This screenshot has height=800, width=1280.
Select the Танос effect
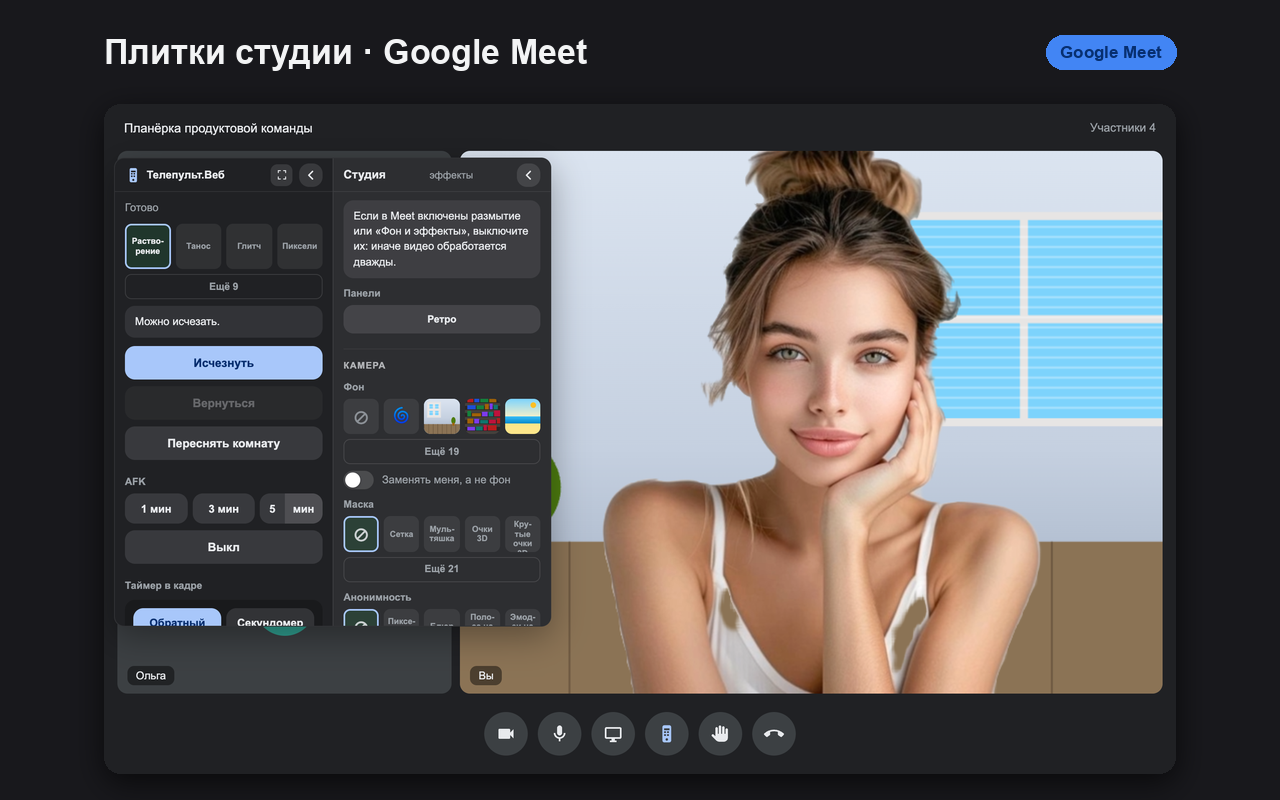198,246
